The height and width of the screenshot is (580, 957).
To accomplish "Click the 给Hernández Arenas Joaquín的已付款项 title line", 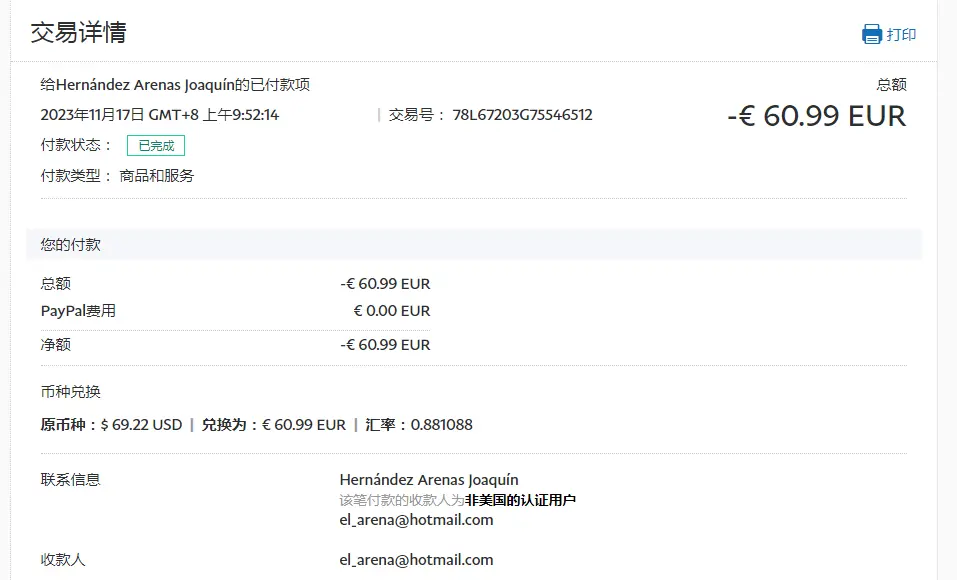I will coord(174,85).
